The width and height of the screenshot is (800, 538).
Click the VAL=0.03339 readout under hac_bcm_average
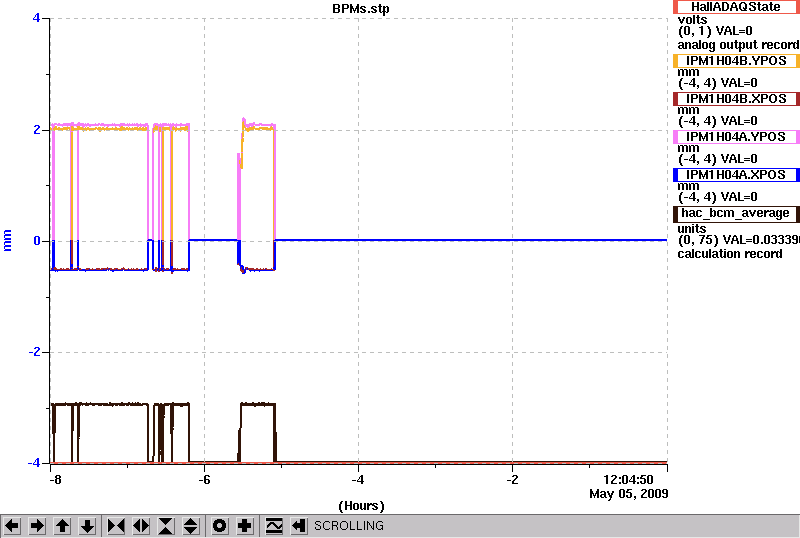pyautogui.click(x=760, y=240)
